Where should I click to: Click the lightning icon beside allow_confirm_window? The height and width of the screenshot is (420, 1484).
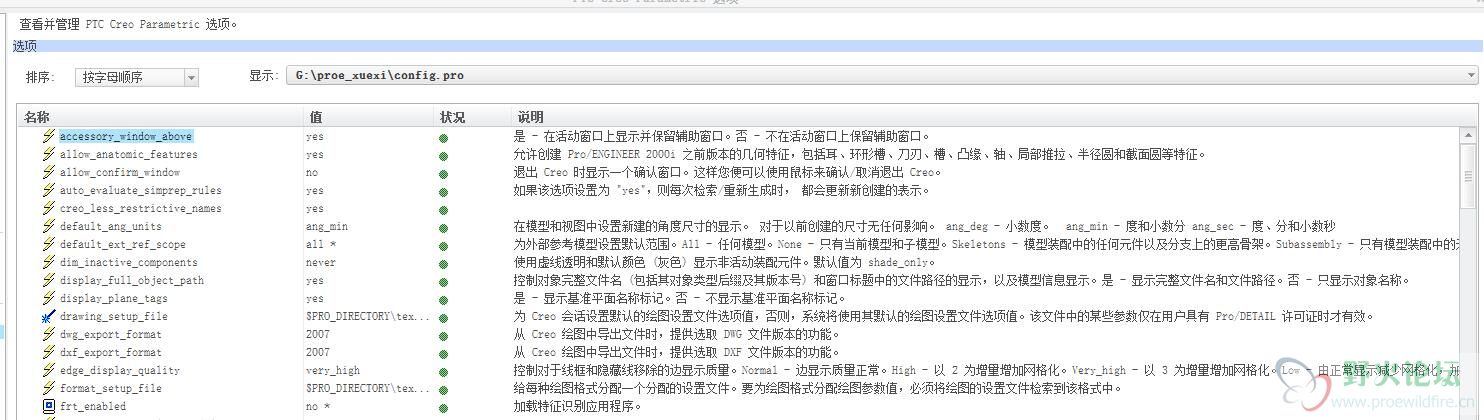(48, 172)
